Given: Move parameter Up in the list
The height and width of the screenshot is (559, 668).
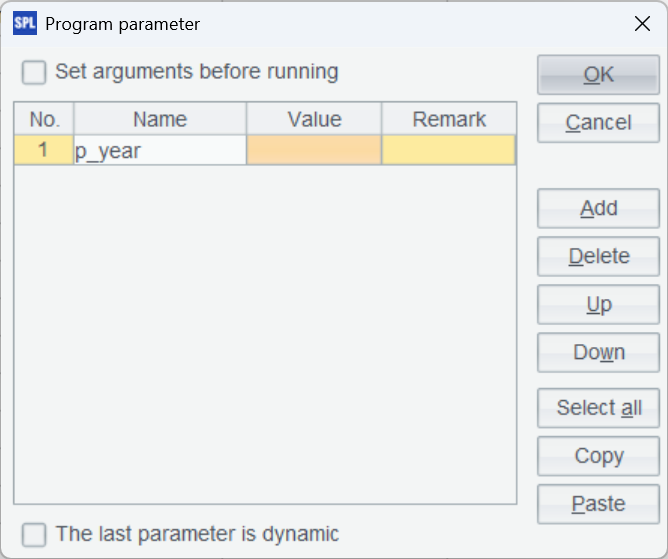Looking at the screenshot, I should (598, 305).
